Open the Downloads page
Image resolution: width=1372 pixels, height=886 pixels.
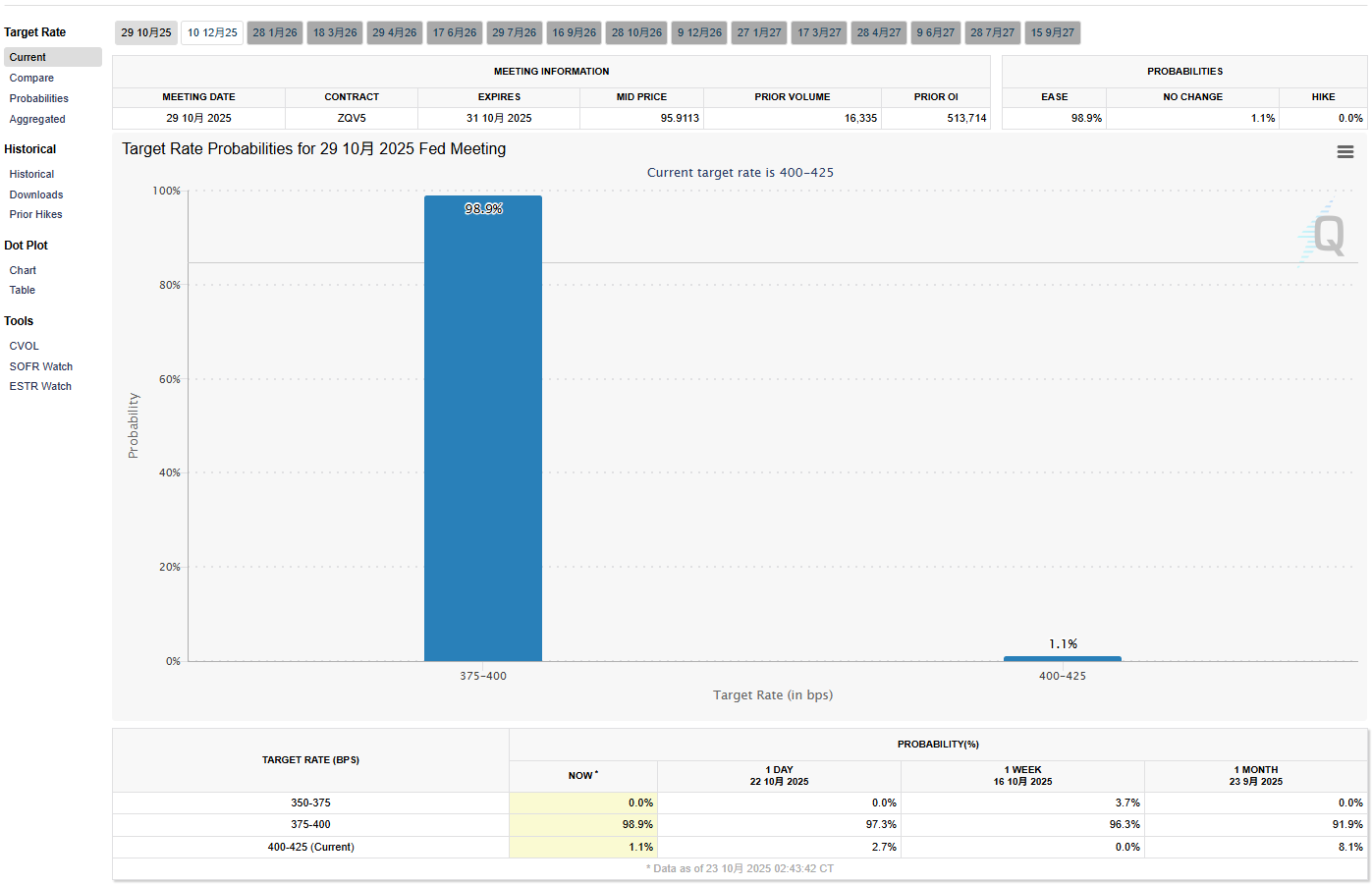click(36, 194)
